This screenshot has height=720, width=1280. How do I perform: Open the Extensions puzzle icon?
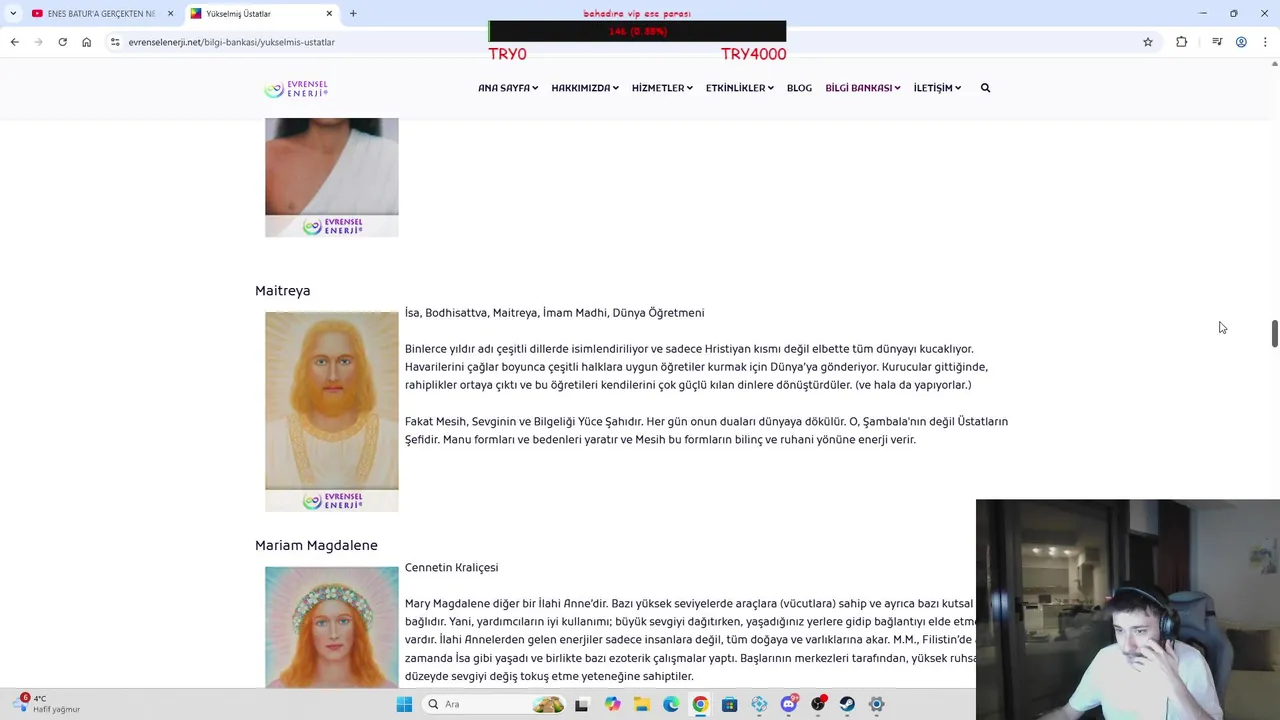pyautogui.click(x=1181, y=42)
